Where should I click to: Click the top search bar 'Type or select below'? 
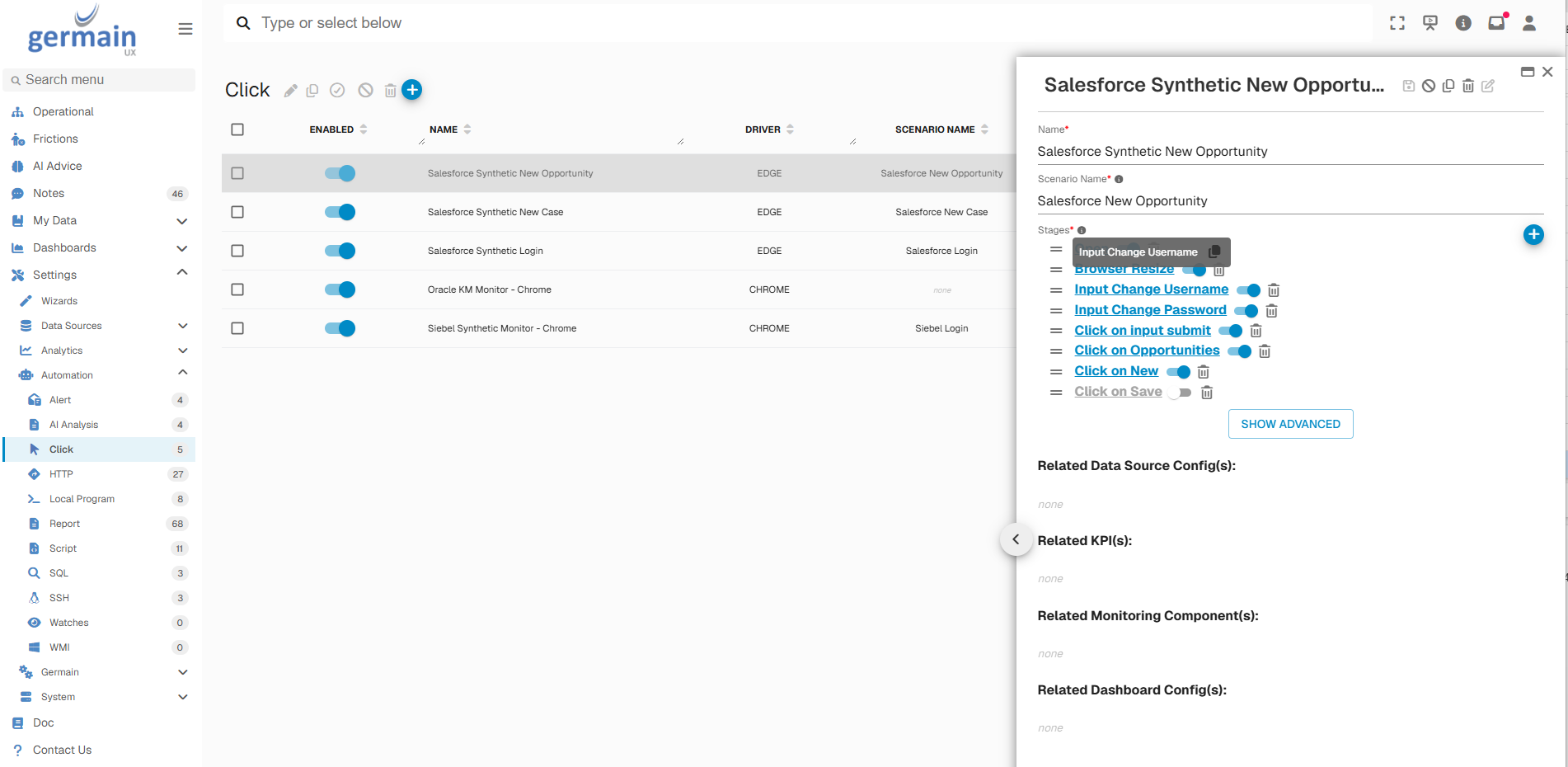797,23
